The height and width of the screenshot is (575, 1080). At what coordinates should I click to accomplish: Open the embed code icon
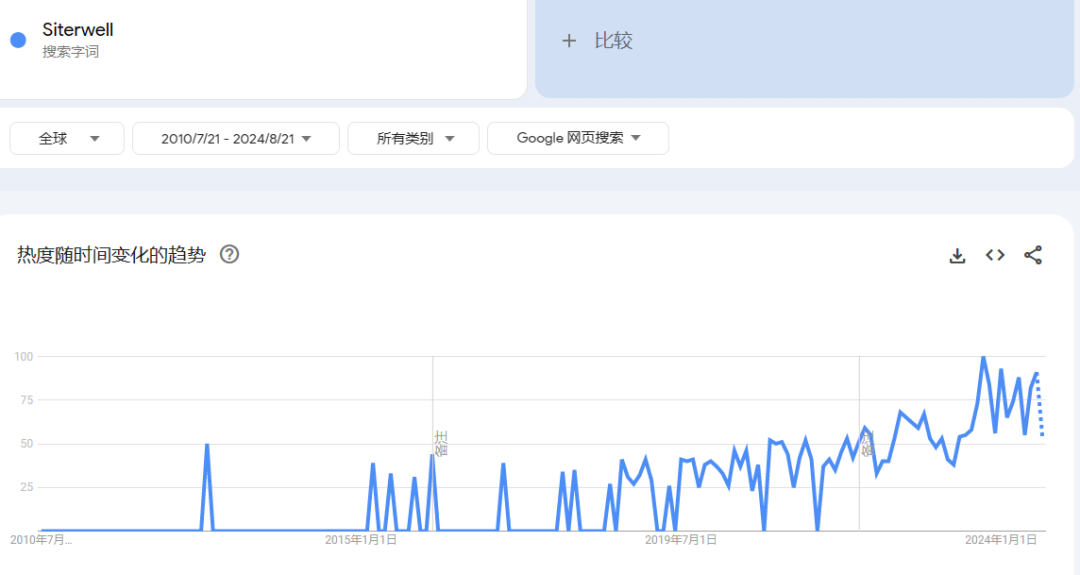coord(995,255)
